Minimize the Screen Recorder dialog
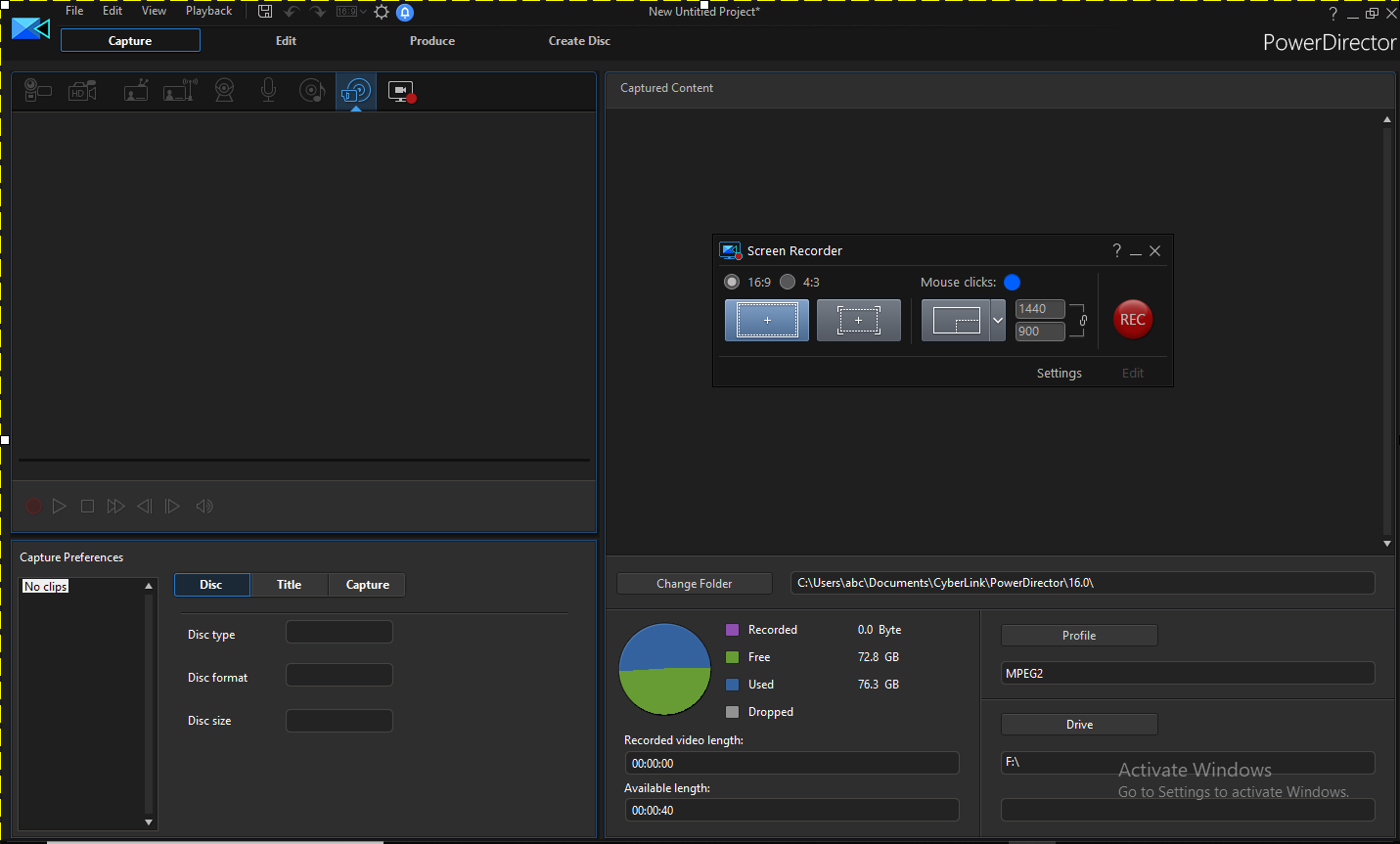Image resolution: width=1400 pixels, height=844 pixels. tap(1136, 251)
